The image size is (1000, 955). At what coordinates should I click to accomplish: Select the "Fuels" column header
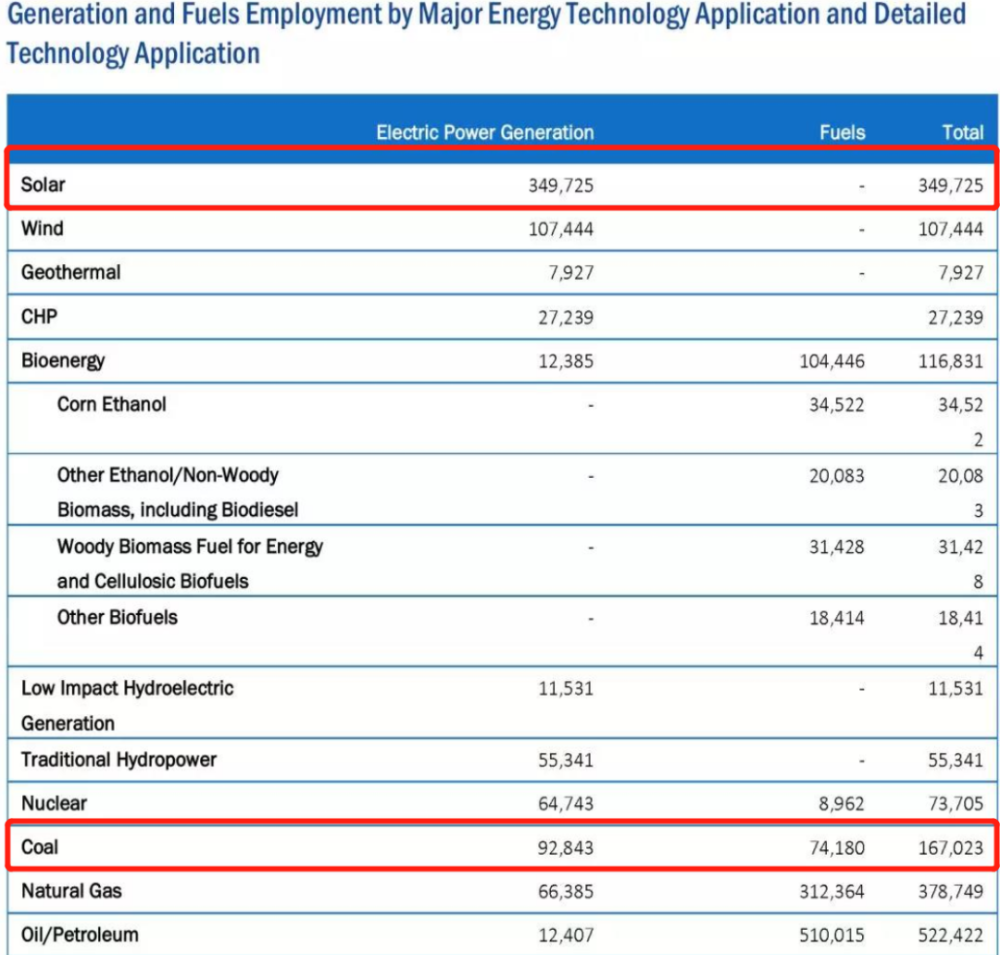click(842, 132)
